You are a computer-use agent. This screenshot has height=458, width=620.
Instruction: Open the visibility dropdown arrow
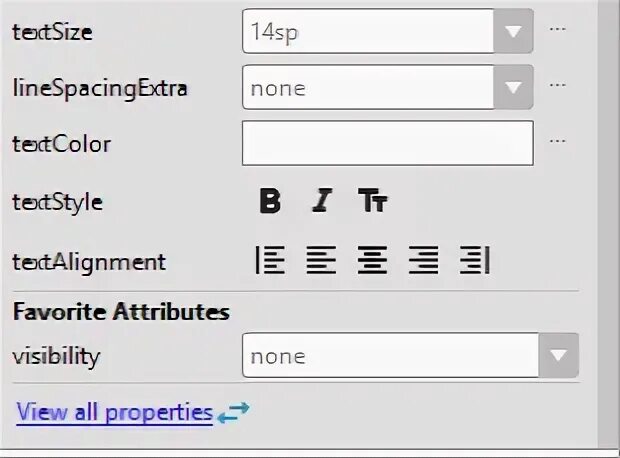(x=559, y=356)
